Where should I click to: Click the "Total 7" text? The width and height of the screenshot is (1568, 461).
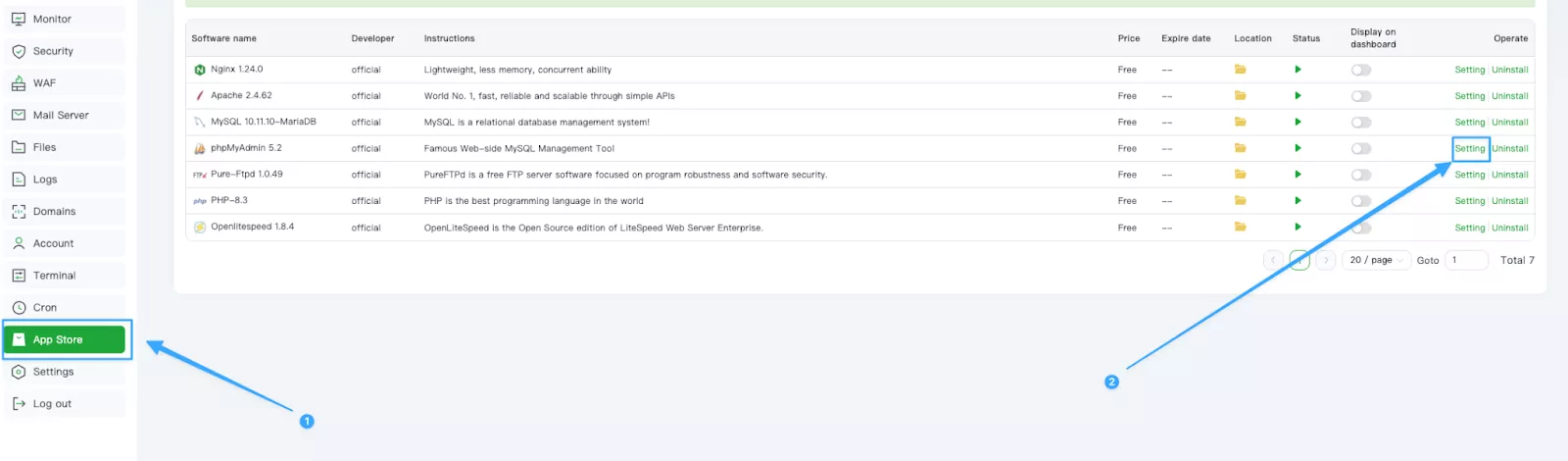(1517, 260)
